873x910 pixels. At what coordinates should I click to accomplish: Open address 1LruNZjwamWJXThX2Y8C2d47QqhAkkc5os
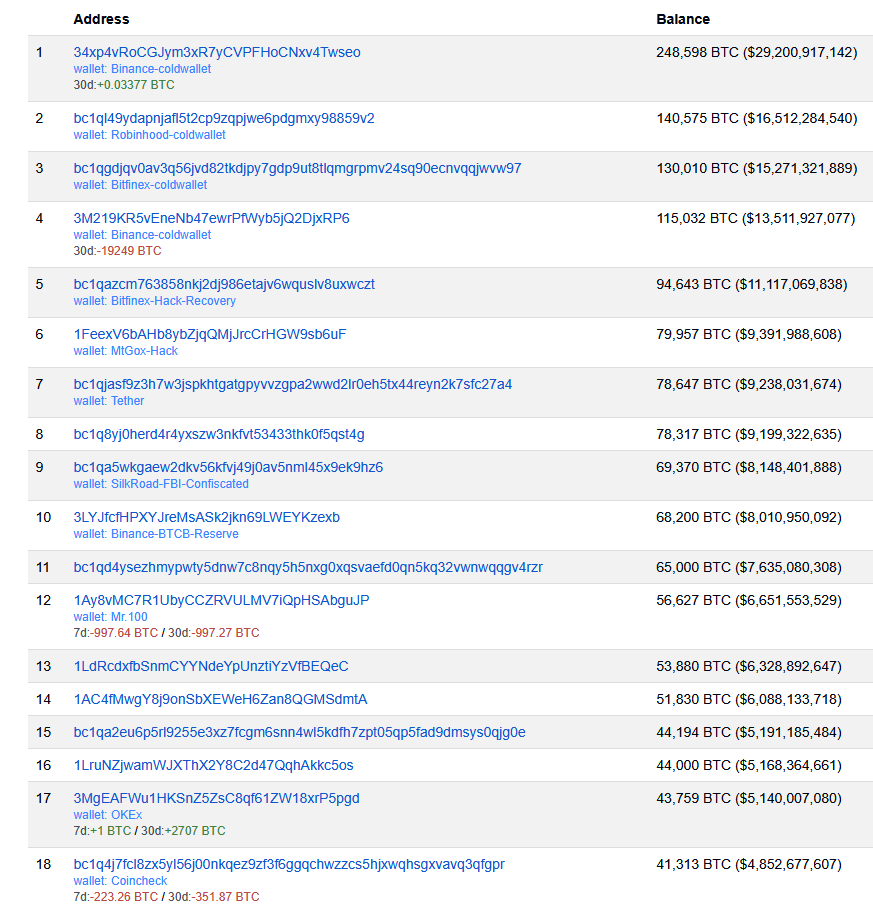(x=214, y=765)
